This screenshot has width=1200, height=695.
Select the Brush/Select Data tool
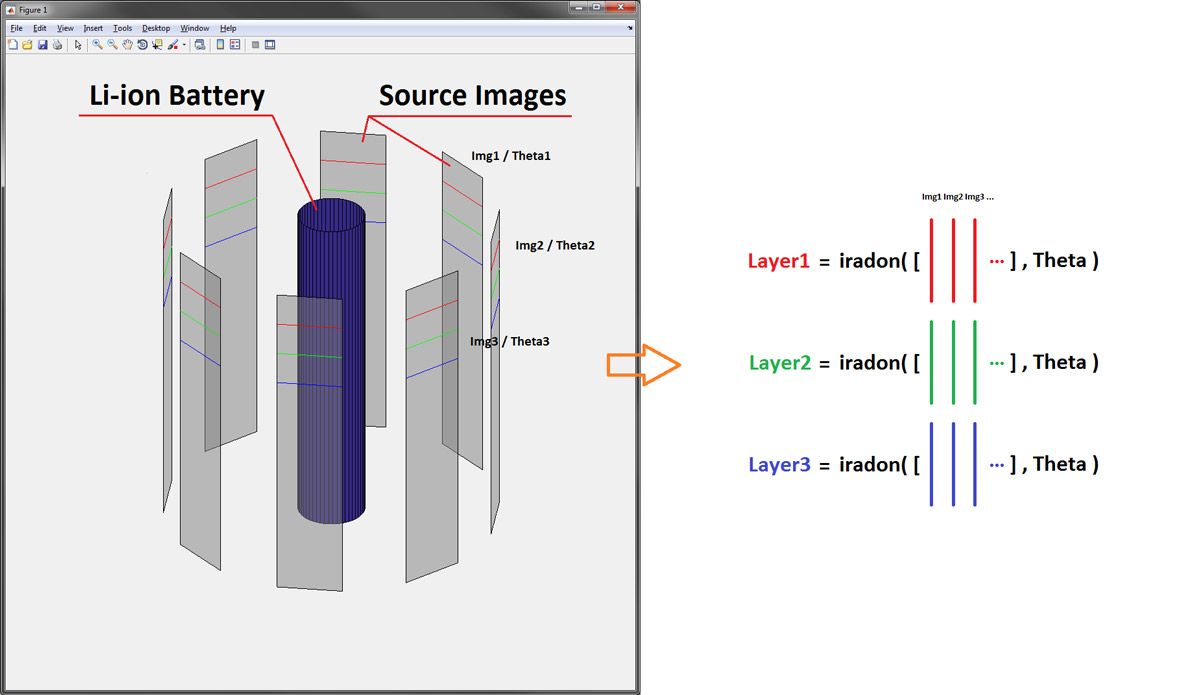tap(174, 44)
